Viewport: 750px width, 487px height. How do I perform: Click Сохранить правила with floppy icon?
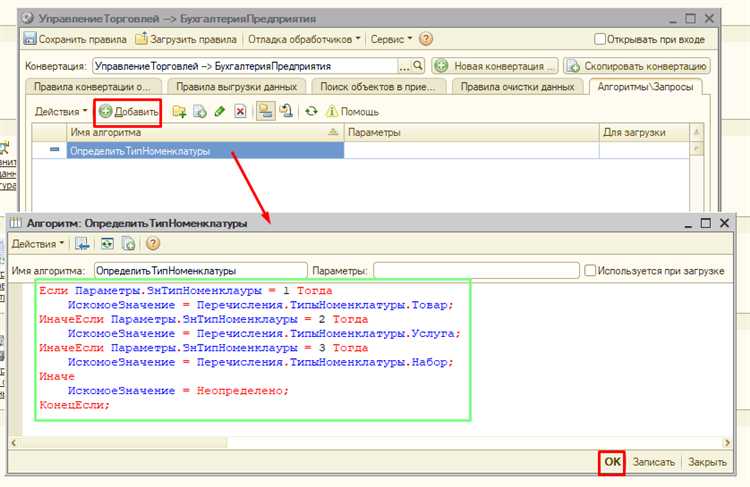pyautogui.click(x=76, y=39)
